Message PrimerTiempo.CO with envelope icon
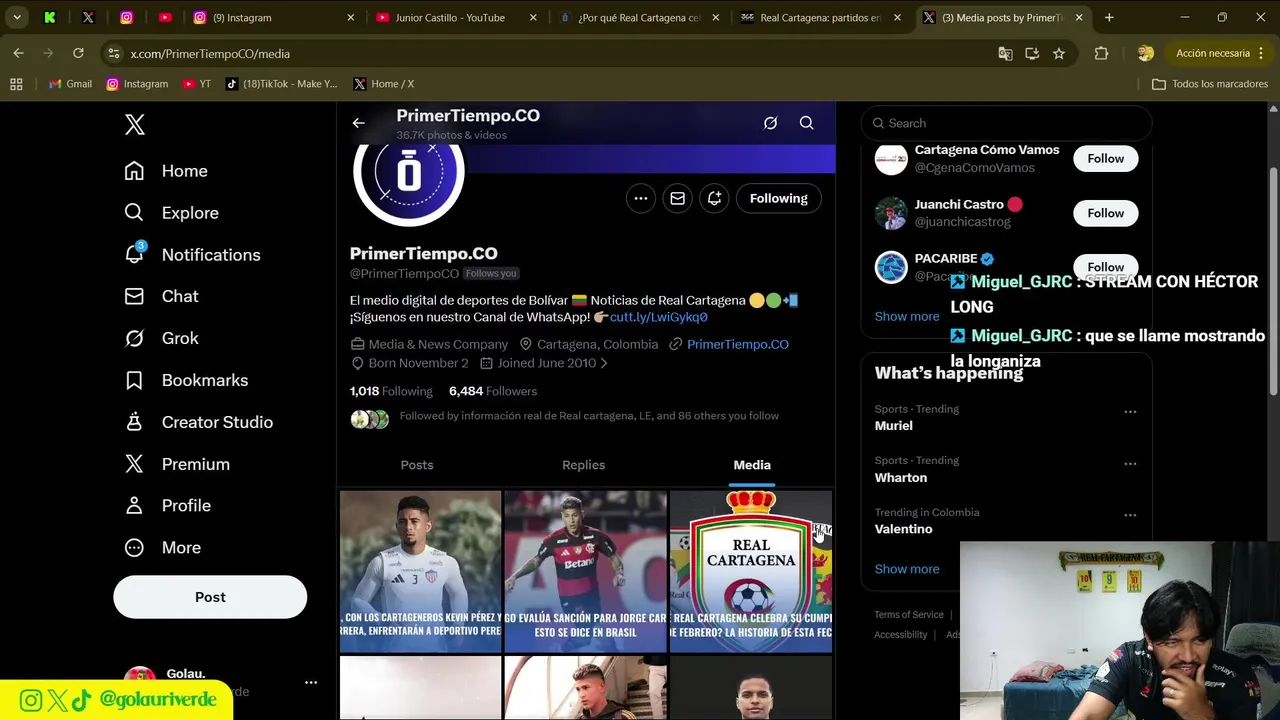The width and height of the screenshot is (1280, 720). coord(677,198)
